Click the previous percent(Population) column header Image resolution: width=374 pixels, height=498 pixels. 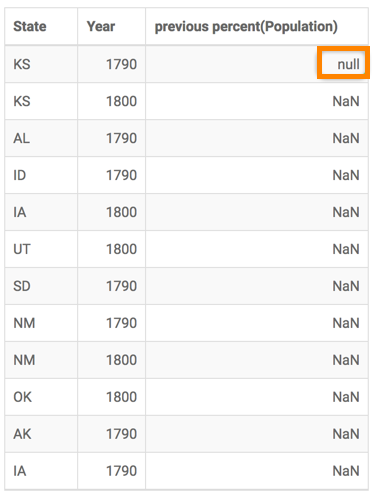click(257, 26)
